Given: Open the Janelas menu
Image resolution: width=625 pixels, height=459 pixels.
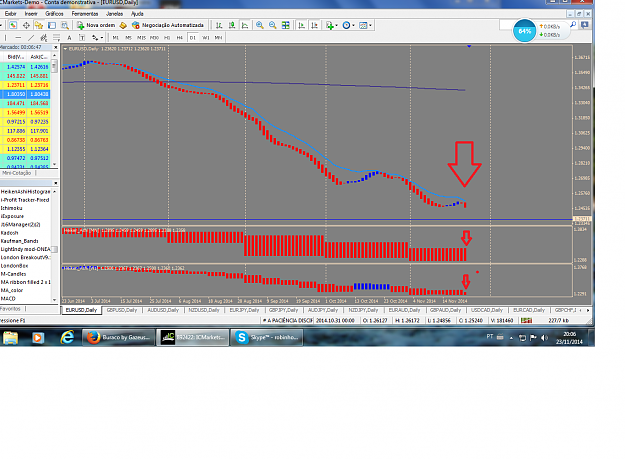Looking at the screenshot, I should click(x=114, y=14).
